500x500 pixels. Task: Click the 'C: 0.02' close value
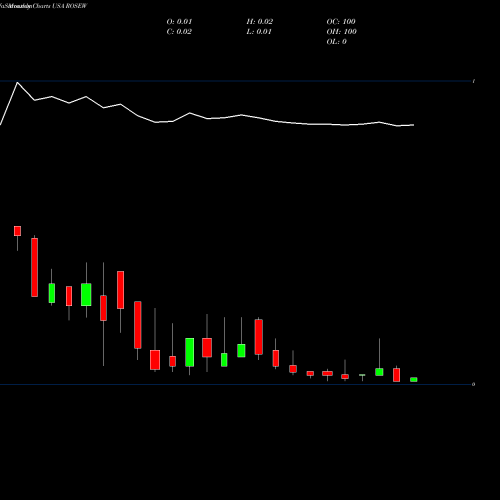tap(179, 32)
